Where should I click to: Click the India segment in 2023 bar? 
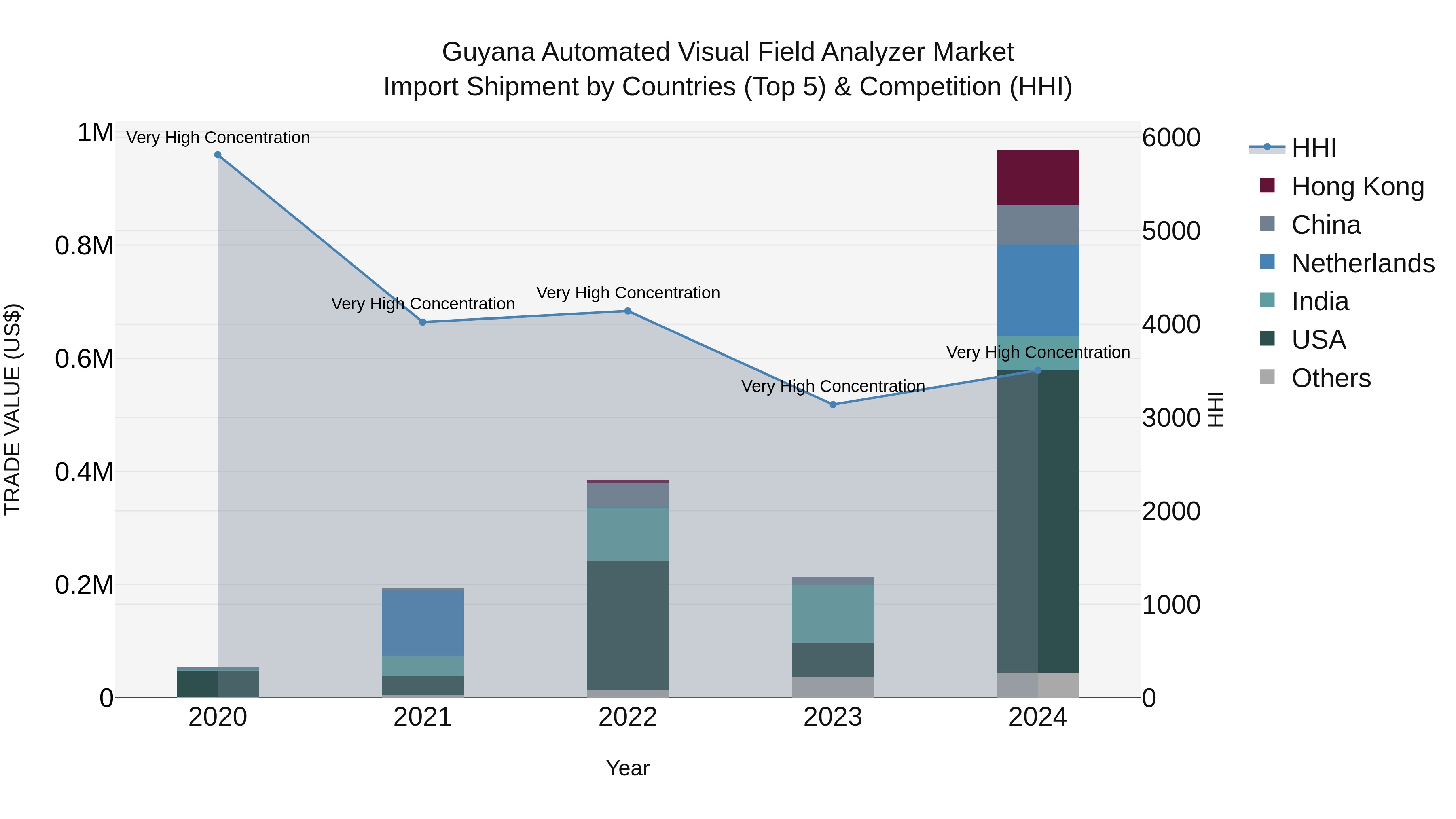[x=833, y=614]
